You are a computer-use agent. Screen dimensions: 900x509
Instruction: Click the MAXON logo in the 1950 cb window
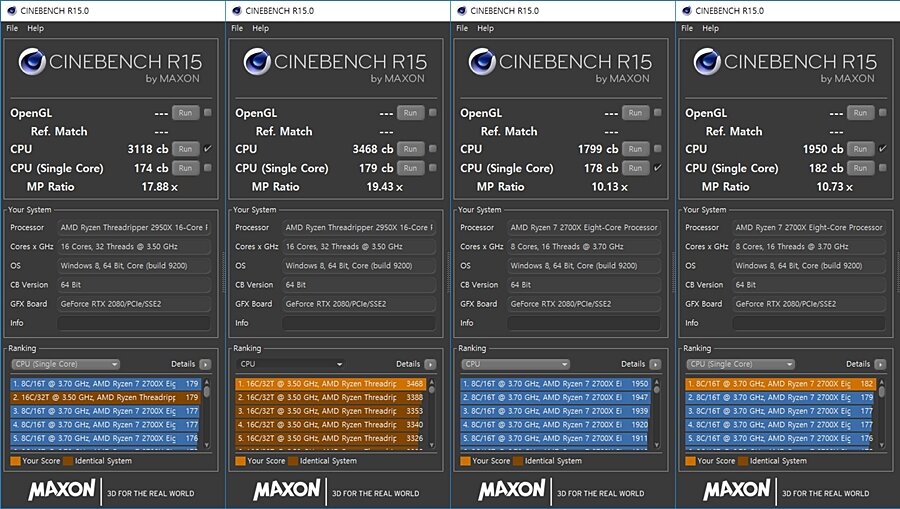736,490
